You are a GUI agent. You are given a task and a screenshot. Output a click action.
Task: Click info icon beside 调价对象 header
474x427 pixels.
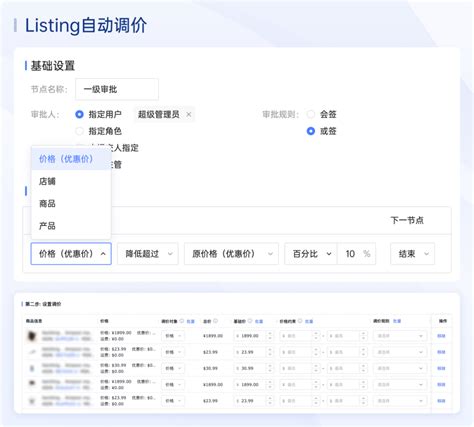click(182, 321)
